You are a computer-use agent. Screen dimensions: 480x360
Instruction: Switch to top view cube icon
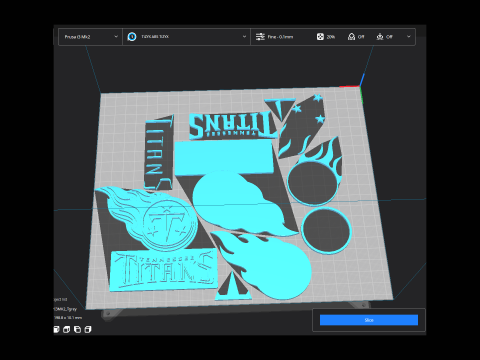(x=77, y=329)
